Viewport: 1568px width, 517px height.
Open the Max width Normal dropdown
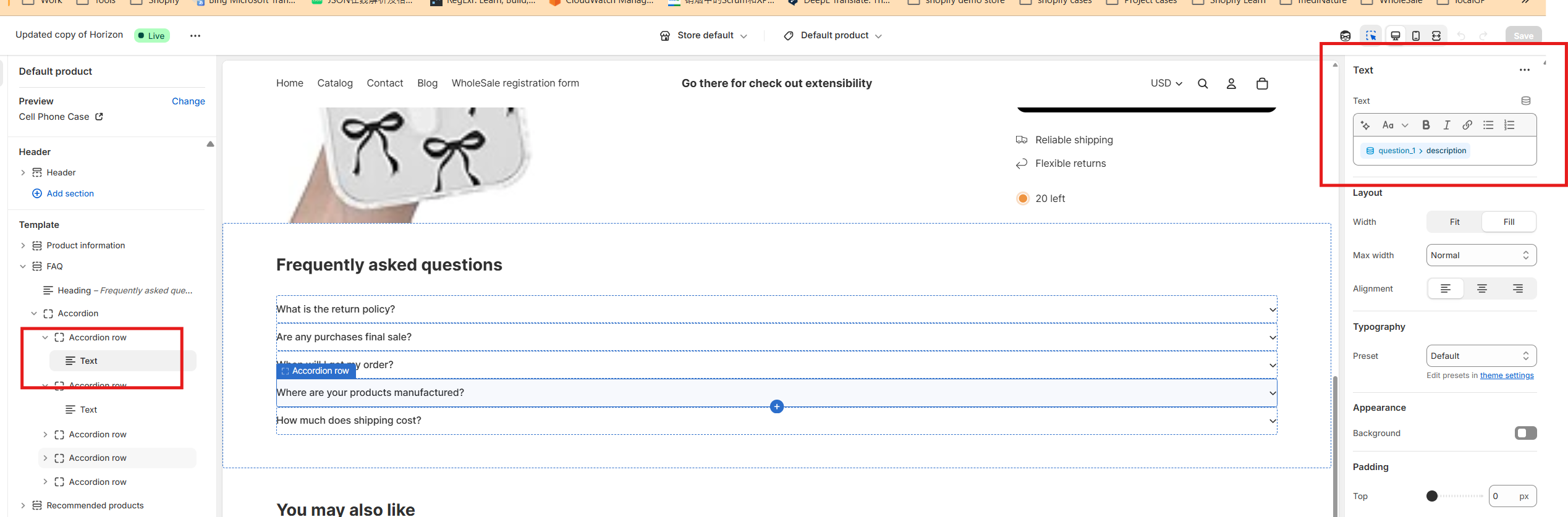(1481, 255)
